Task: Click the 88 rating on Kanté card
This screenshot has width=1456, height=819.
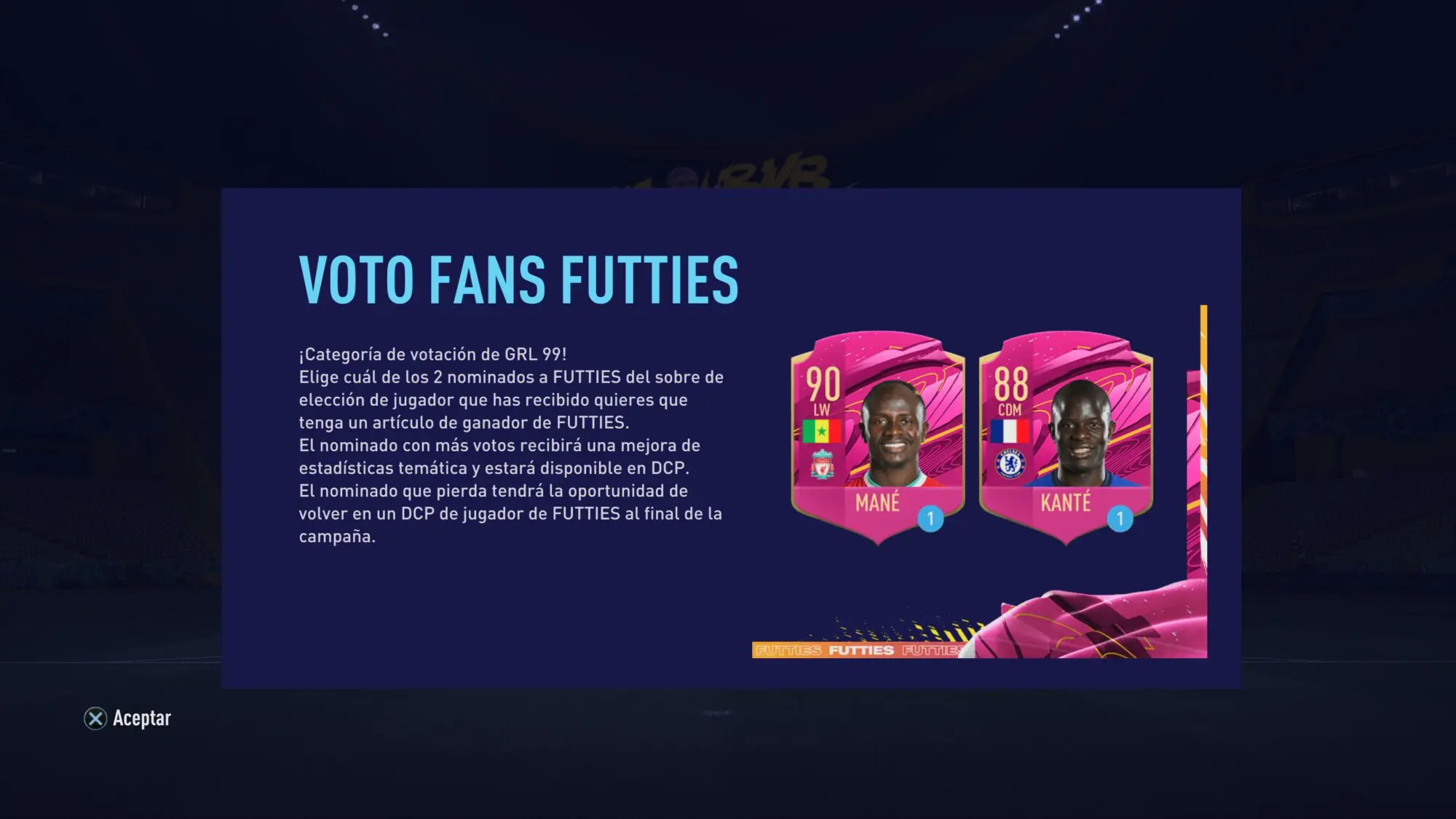Action: point(1011,384)
